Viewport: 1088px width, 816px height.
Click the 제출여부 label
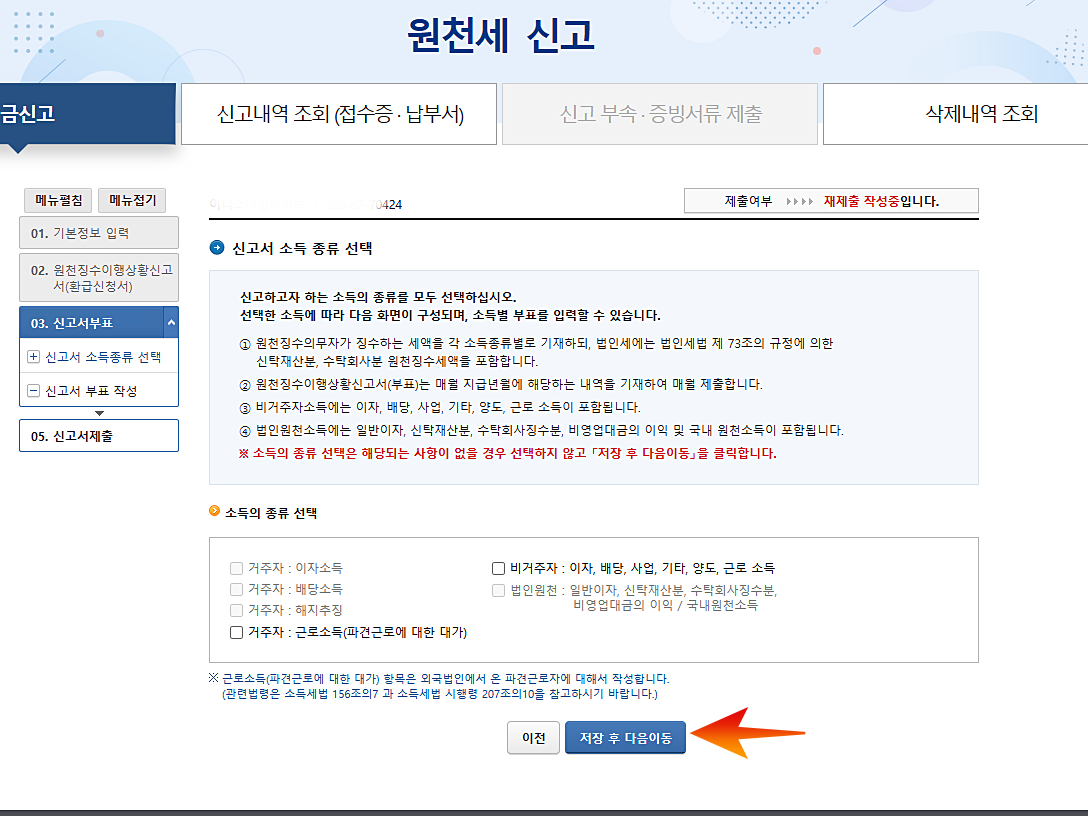[x=748, y=201]
